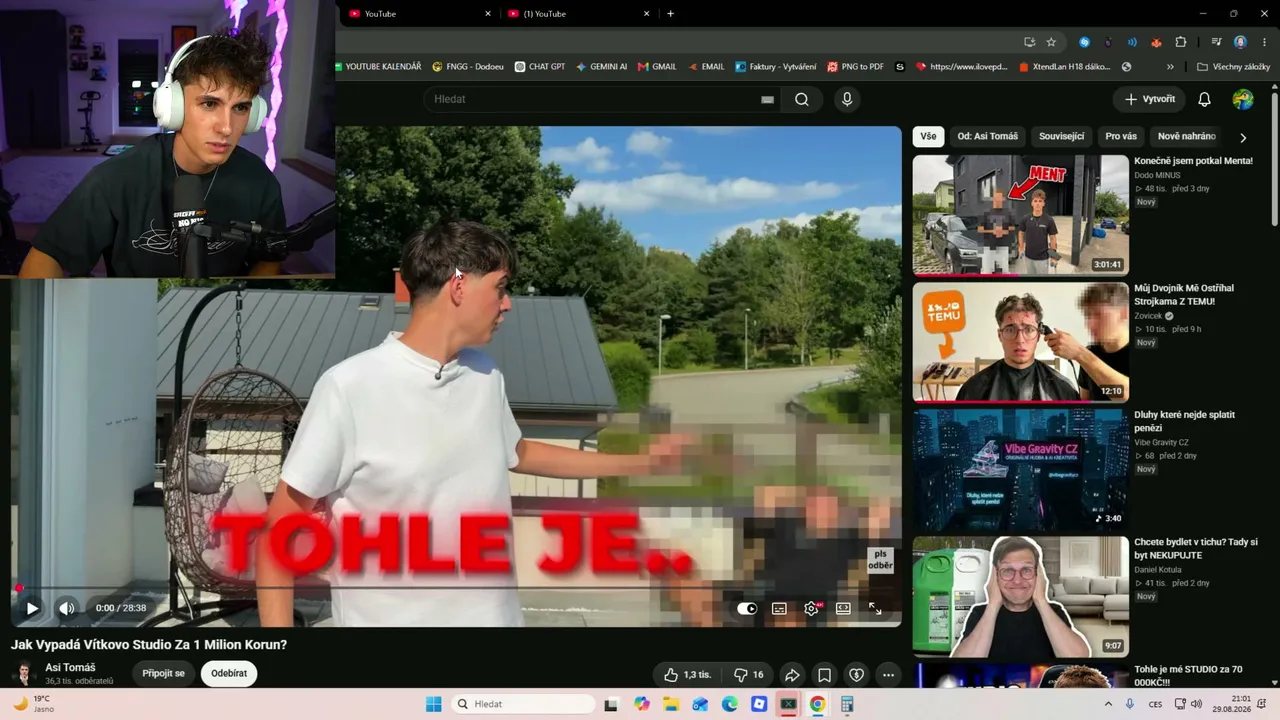Open the Vibe Gravity CZ channel link
This screenshot has height=720, width=1280.
(1161, 443)
